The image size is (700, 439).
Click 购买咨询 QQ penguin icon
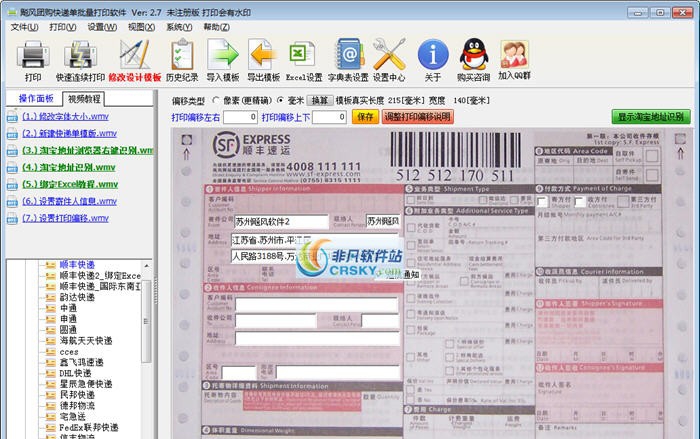474,54
